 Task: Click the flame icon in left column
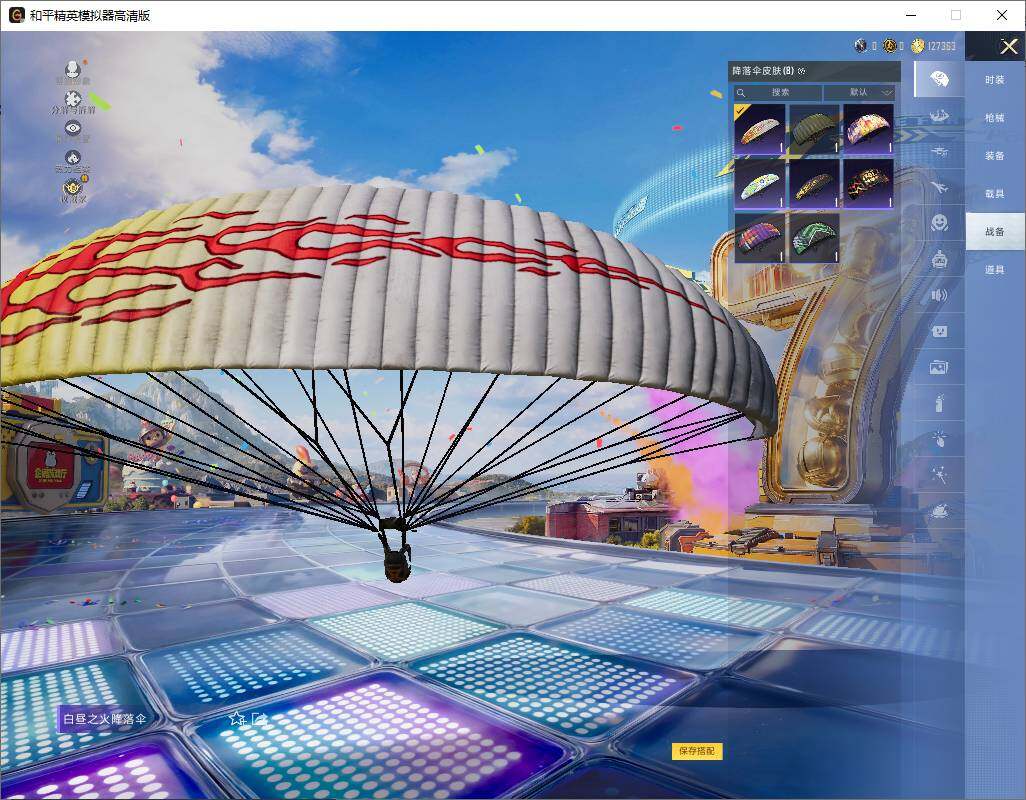click(x=73, y=158)
